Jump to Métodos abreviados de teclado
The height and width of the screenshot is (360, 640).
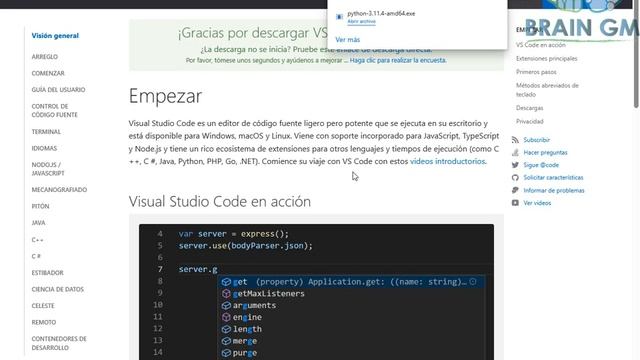click(547, 90)
